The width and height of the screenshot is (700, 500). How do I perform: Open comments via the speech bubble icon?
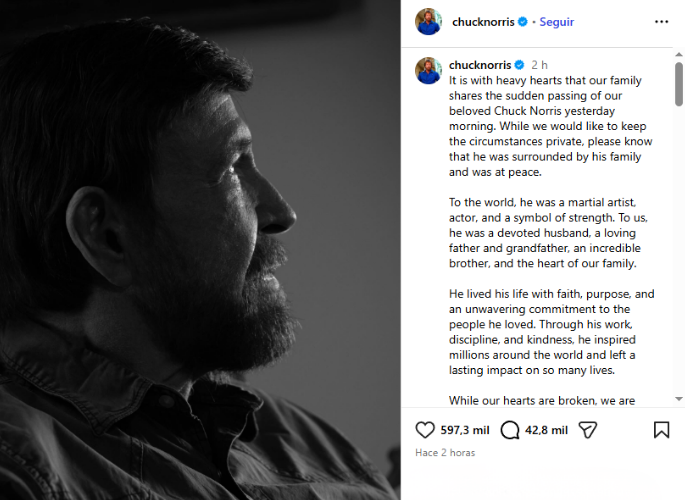click(510, 429)
